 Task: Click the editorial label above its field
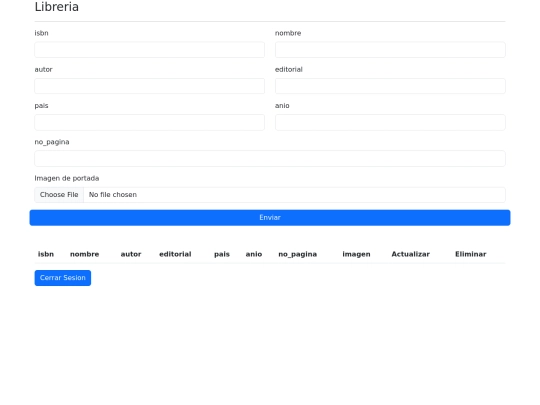289,69
